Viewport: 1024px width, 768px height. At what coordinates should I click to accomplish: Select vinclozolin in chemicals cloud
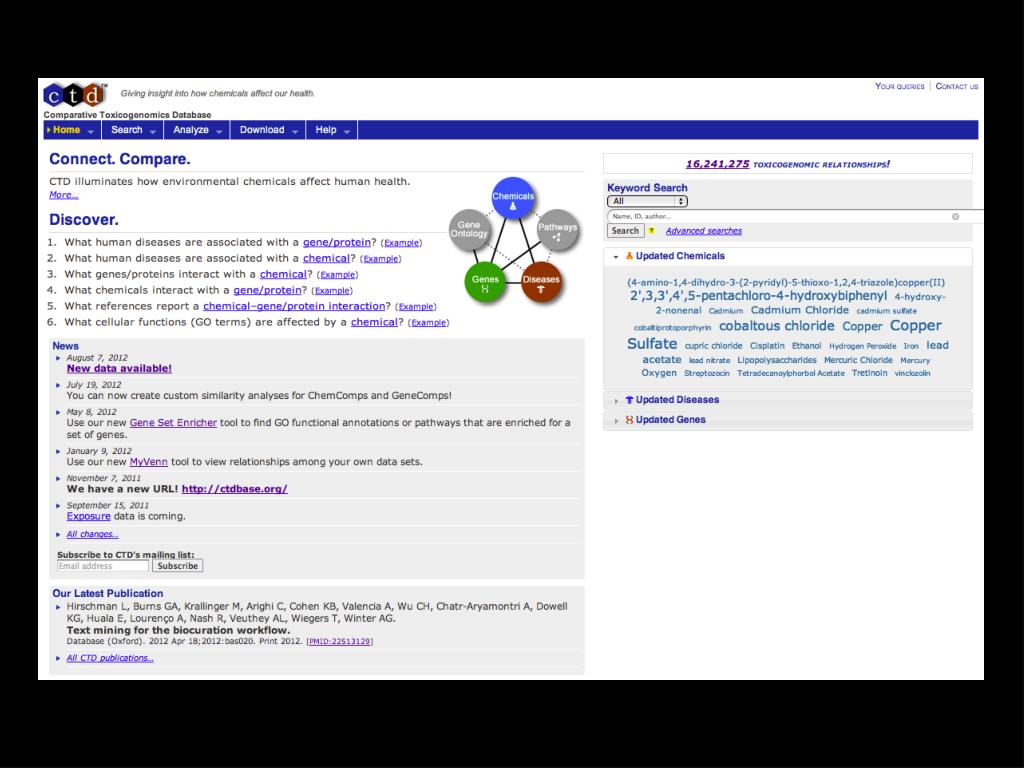point(912,374)
